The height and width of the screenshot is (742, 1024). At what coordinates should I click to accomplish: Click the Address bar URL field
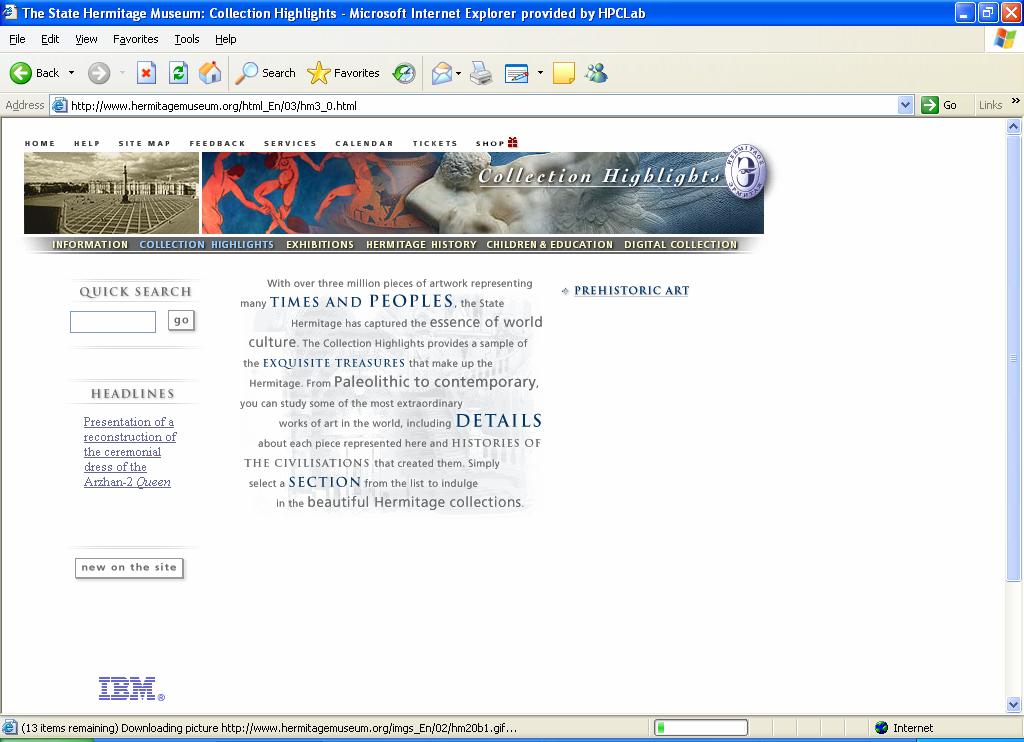(482, 105)
